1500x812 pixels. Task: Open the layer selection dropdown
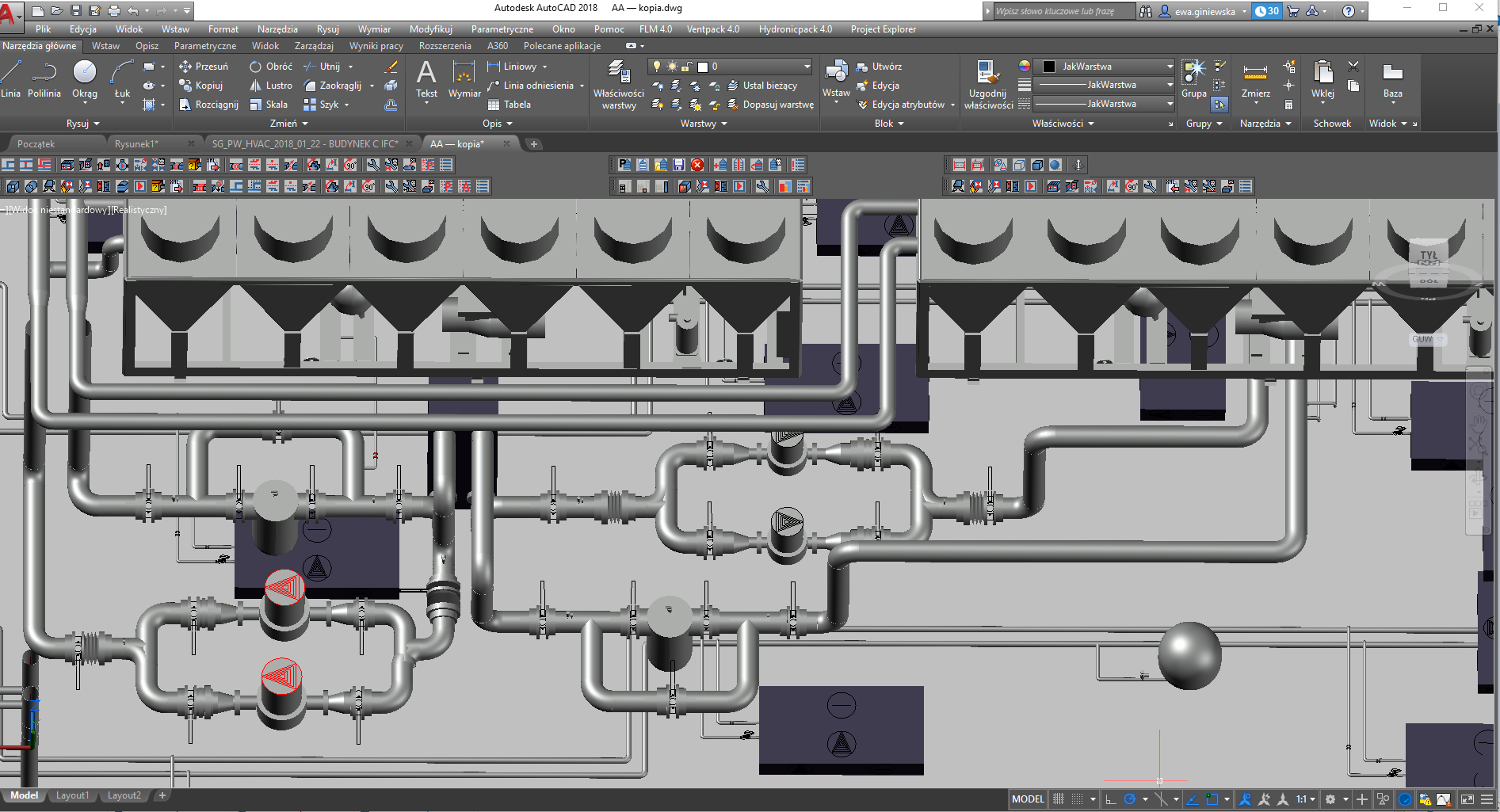point(807,67)
